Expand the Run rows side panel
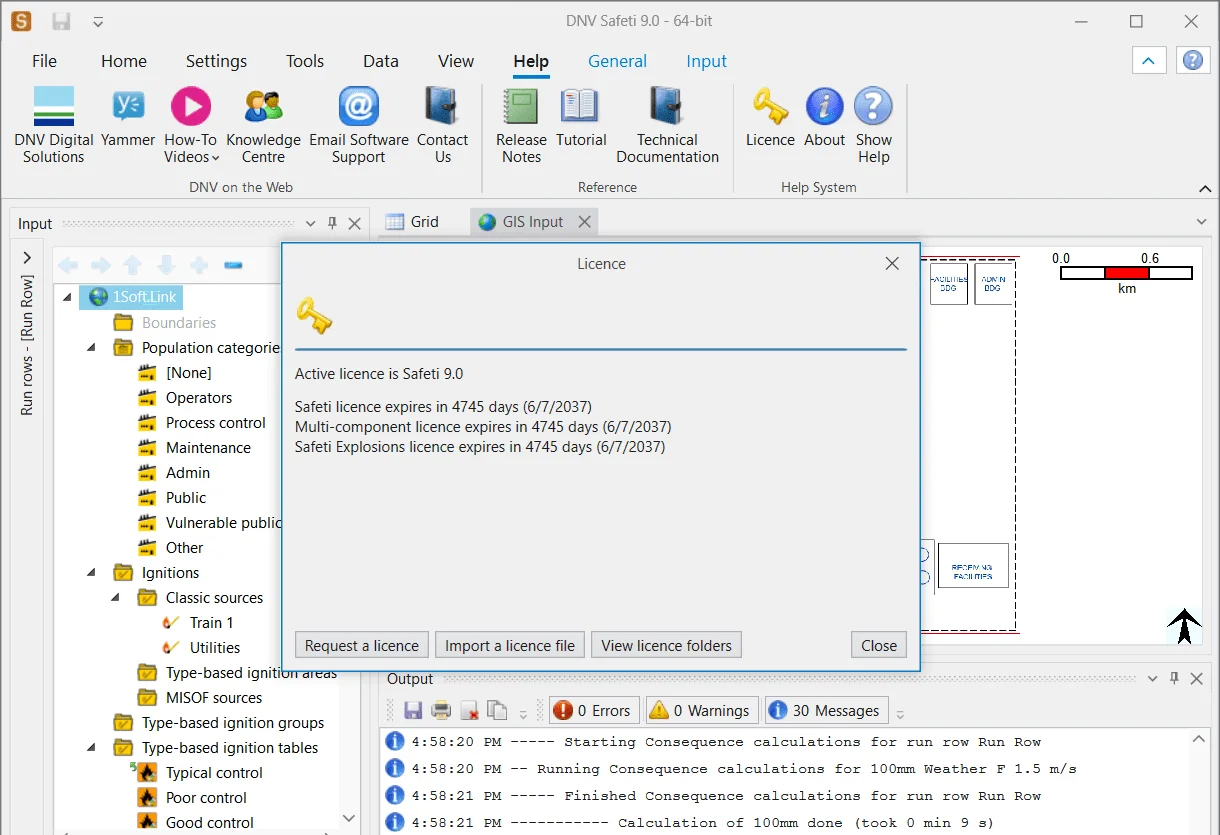This screenshot has width=1220, height=835. [x=27, y=258]
